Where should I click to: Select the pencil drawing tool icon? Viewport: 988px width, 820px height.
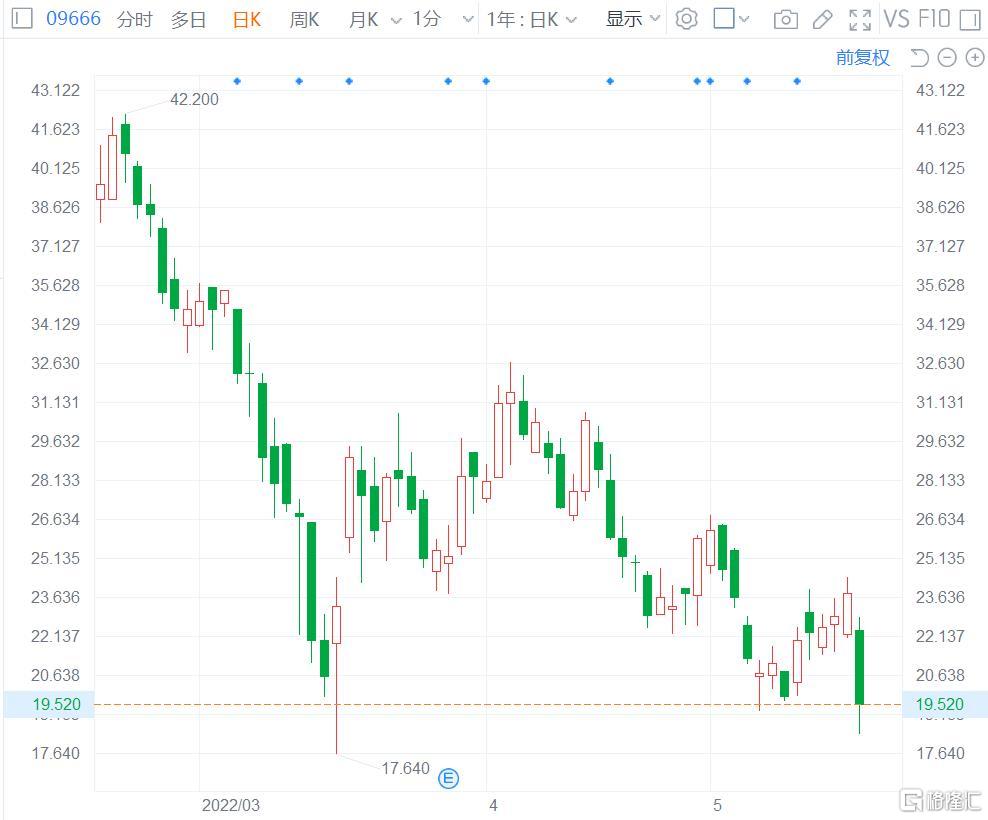pos(822,19)
